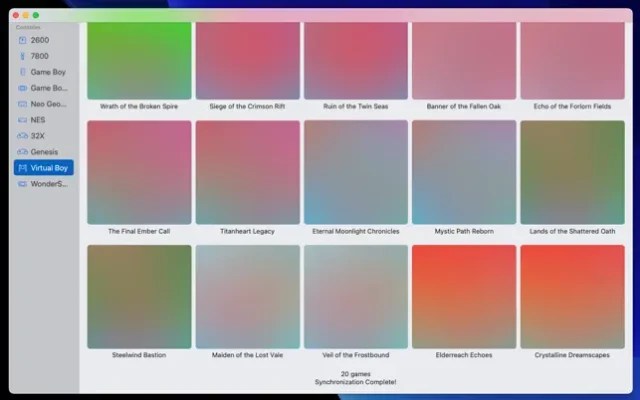This screenshot has width=640, height=400.
Task: Select Banner of the Fallen Oak cover
Action: click(x=464, y=60)
